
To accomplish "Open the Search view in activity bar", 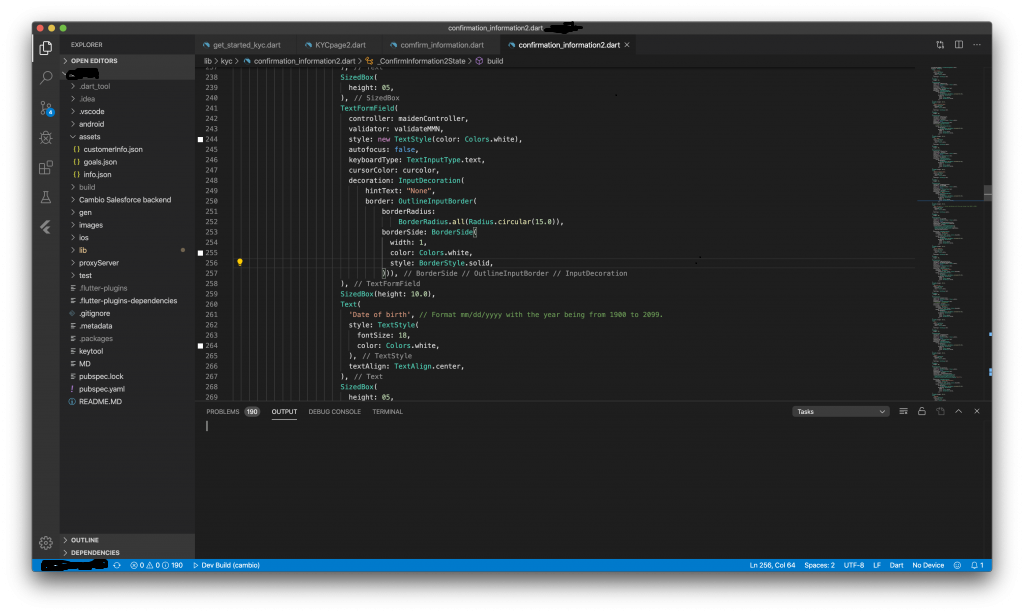I will (46, 77).
